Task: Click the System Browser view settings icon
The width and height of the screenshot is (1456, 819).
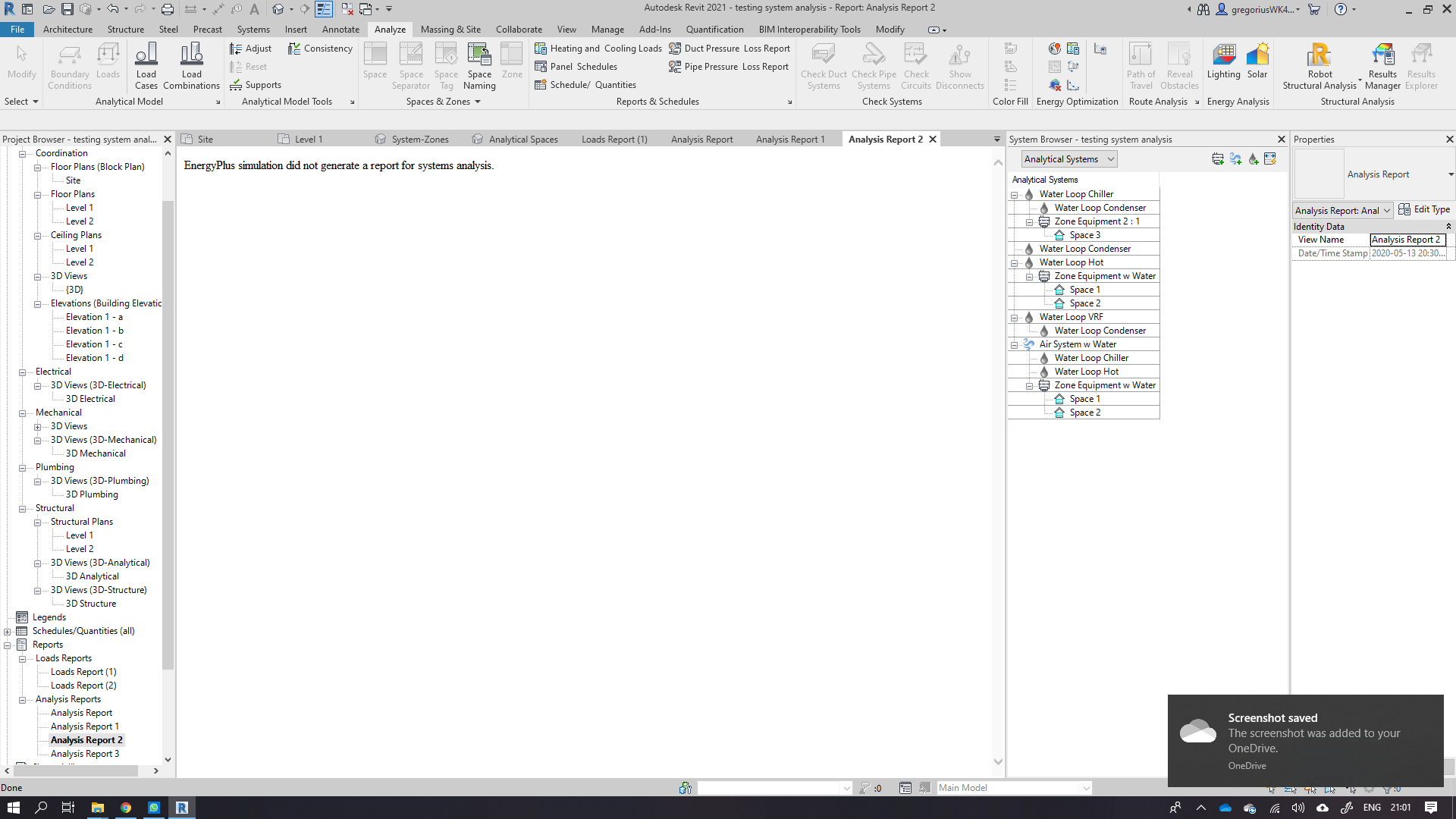Action: pos(1271,159)
